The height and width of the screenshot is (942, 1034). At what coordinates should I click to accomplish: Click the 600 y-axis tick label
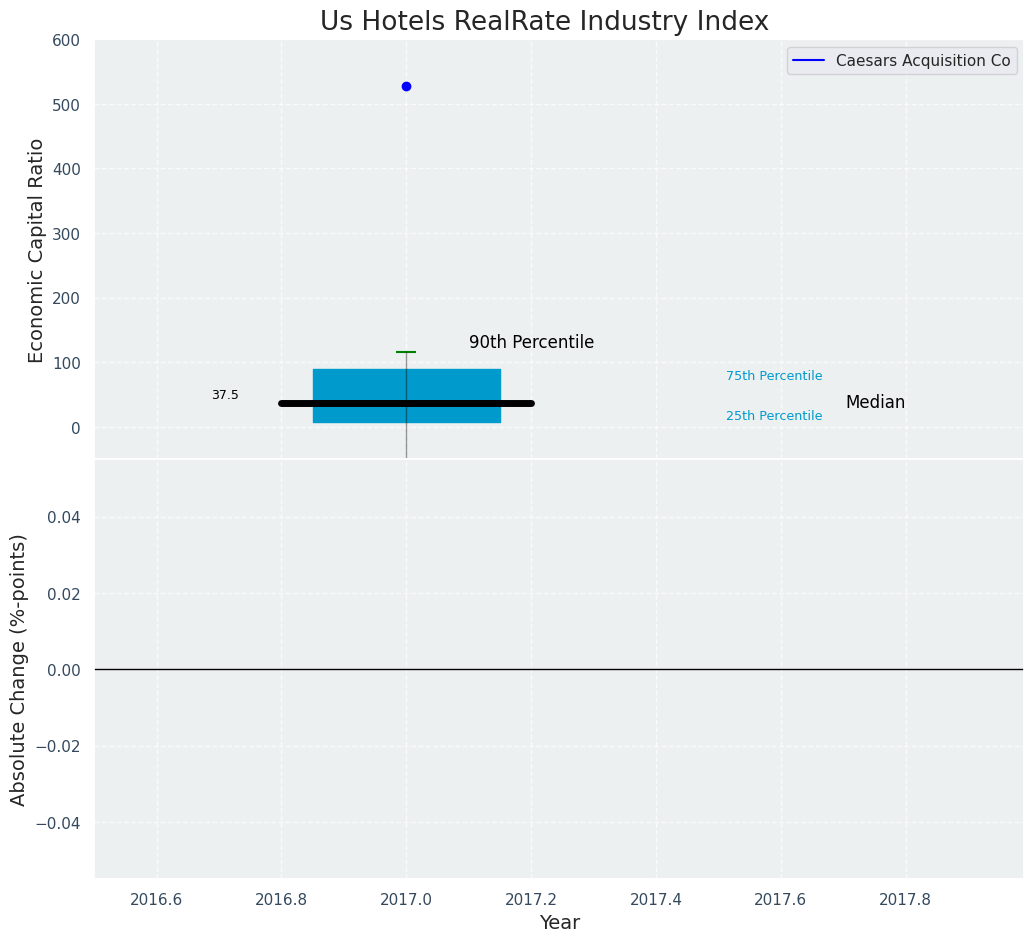pyautogui.click(x=66, y=41)
